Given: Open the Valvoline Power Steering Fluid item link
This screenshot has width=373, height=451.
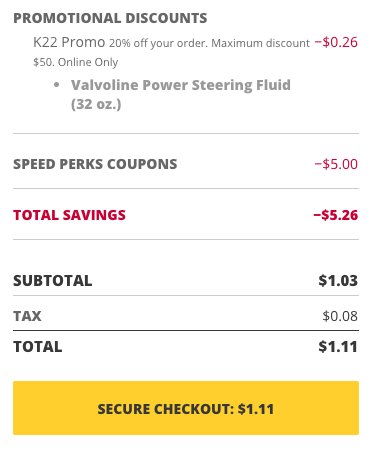Looking at the screenshot, I should [181, 94].
